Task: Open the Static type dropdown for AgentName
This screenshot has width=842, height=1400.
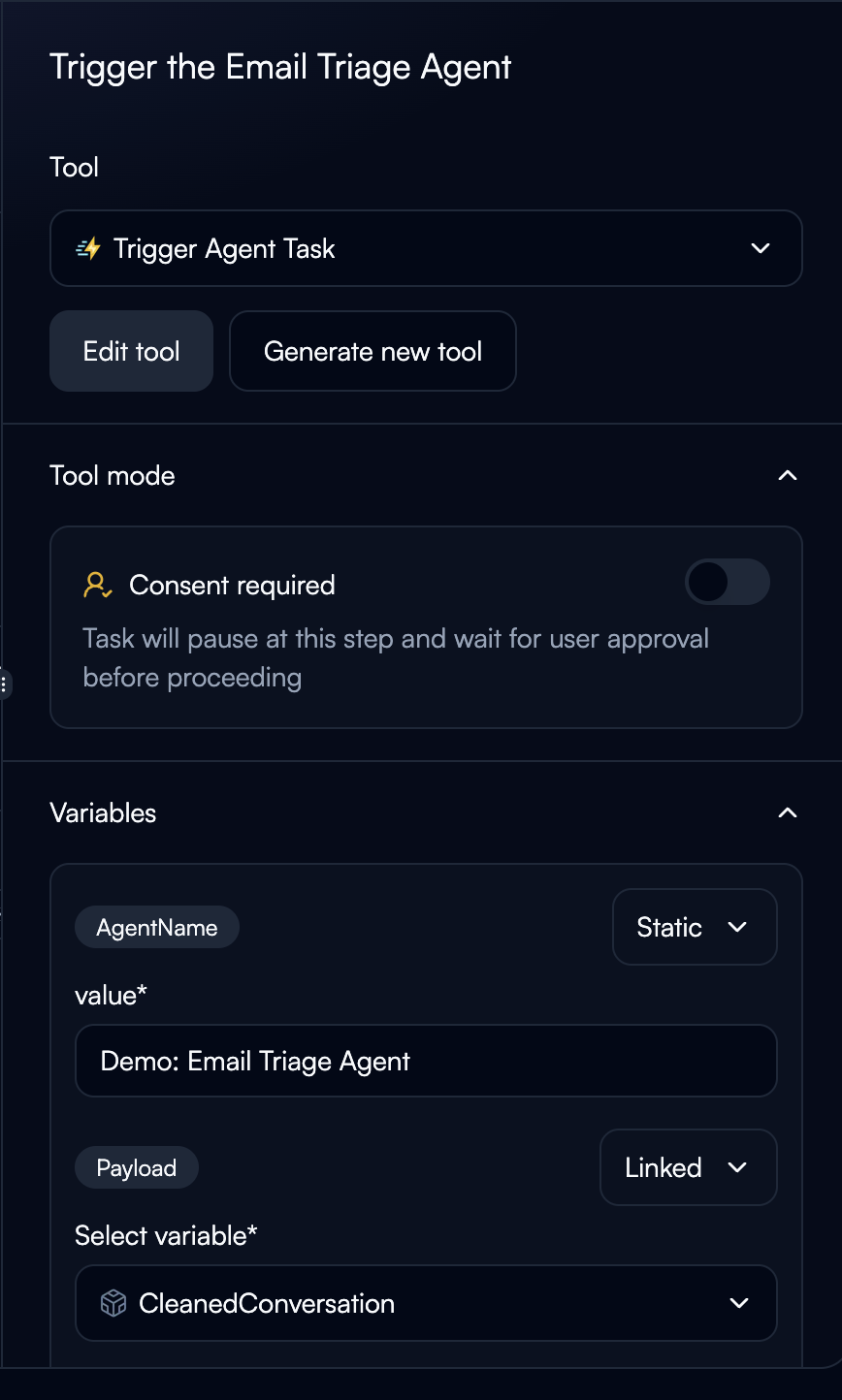Action: tap(694, 927)
